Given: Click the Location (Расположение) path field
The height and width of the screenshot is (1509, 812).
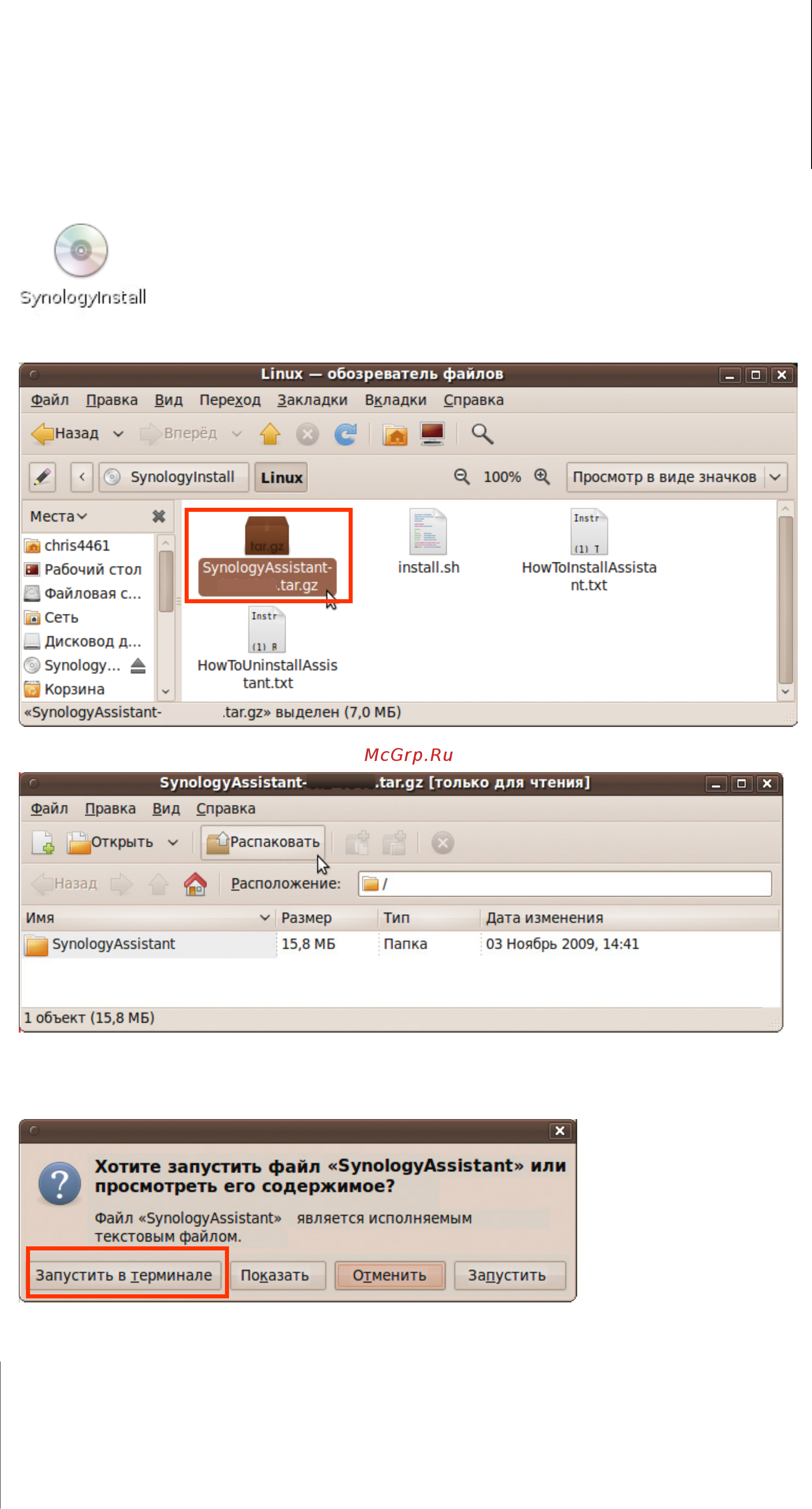Looking at the screenshot, I should click(x=565, y=883).
